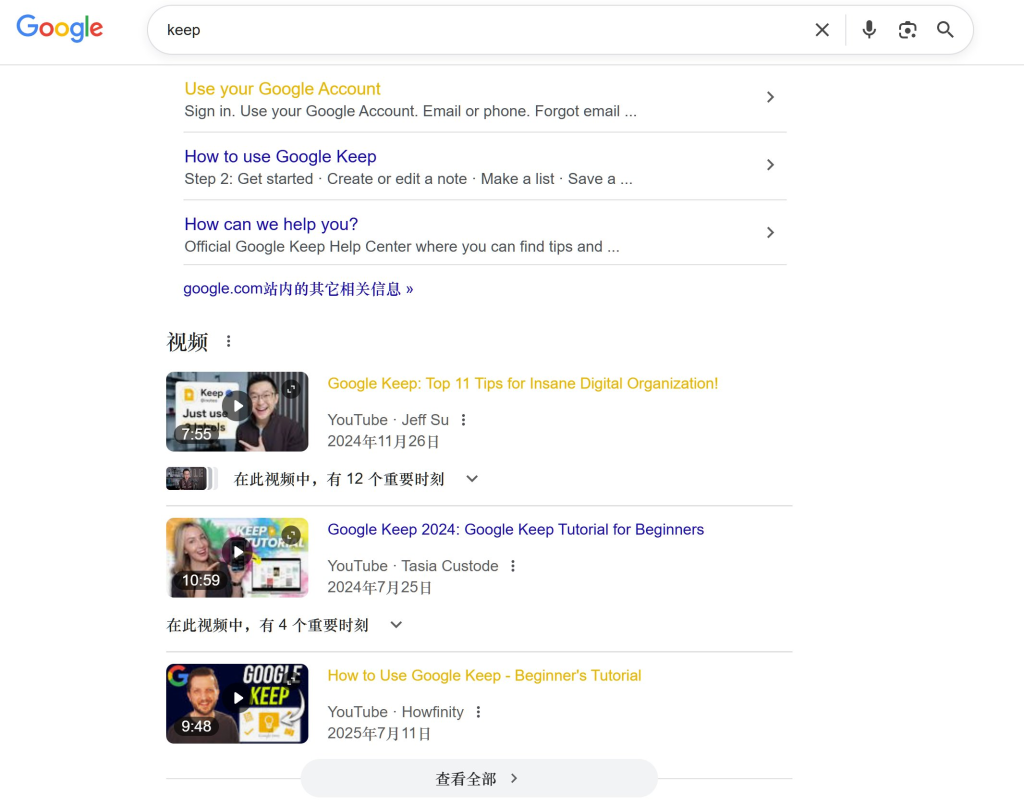
Task: Click the 查看全部 button
Action: (x=479, y=778)
